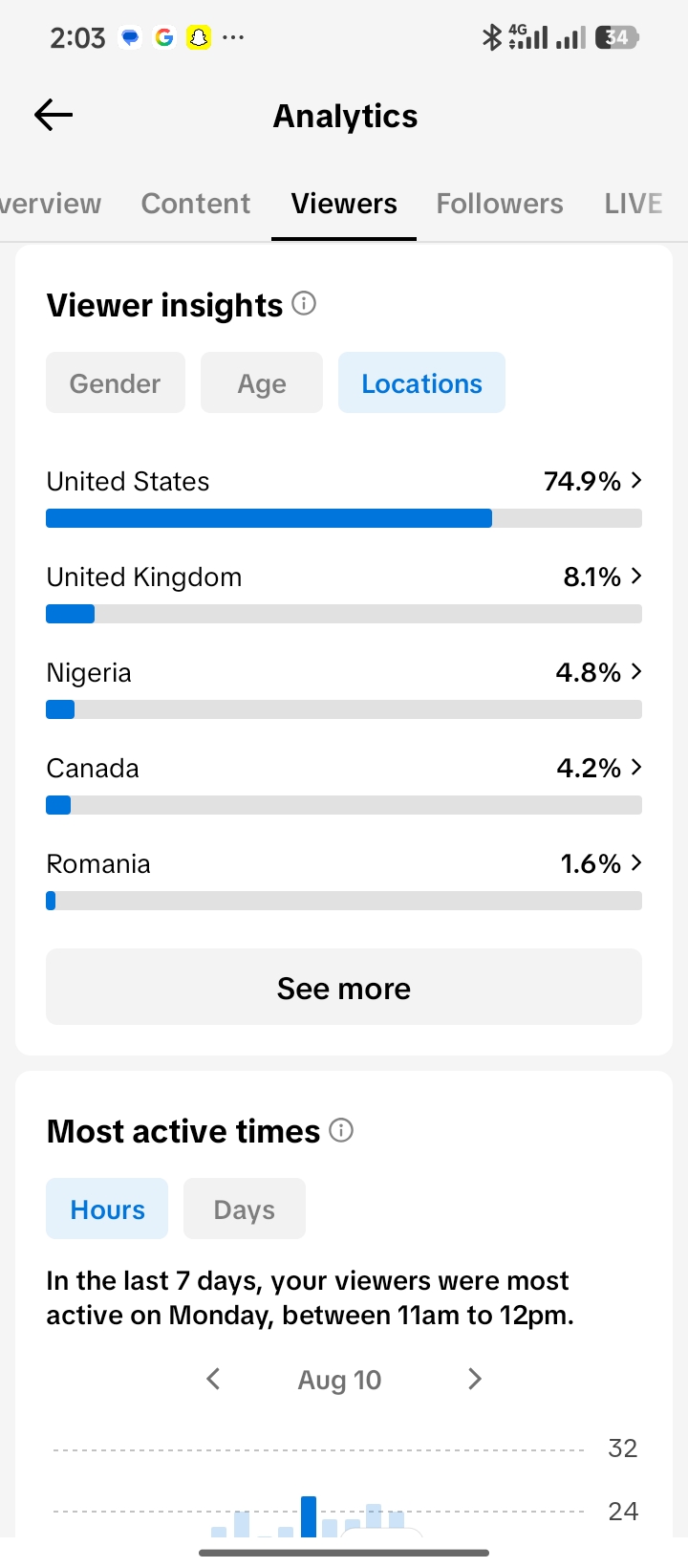The height and width of the screenshot is (1568, 688).
Task: Tap the Snapchat notification icon
Action: tap(199, 37)
